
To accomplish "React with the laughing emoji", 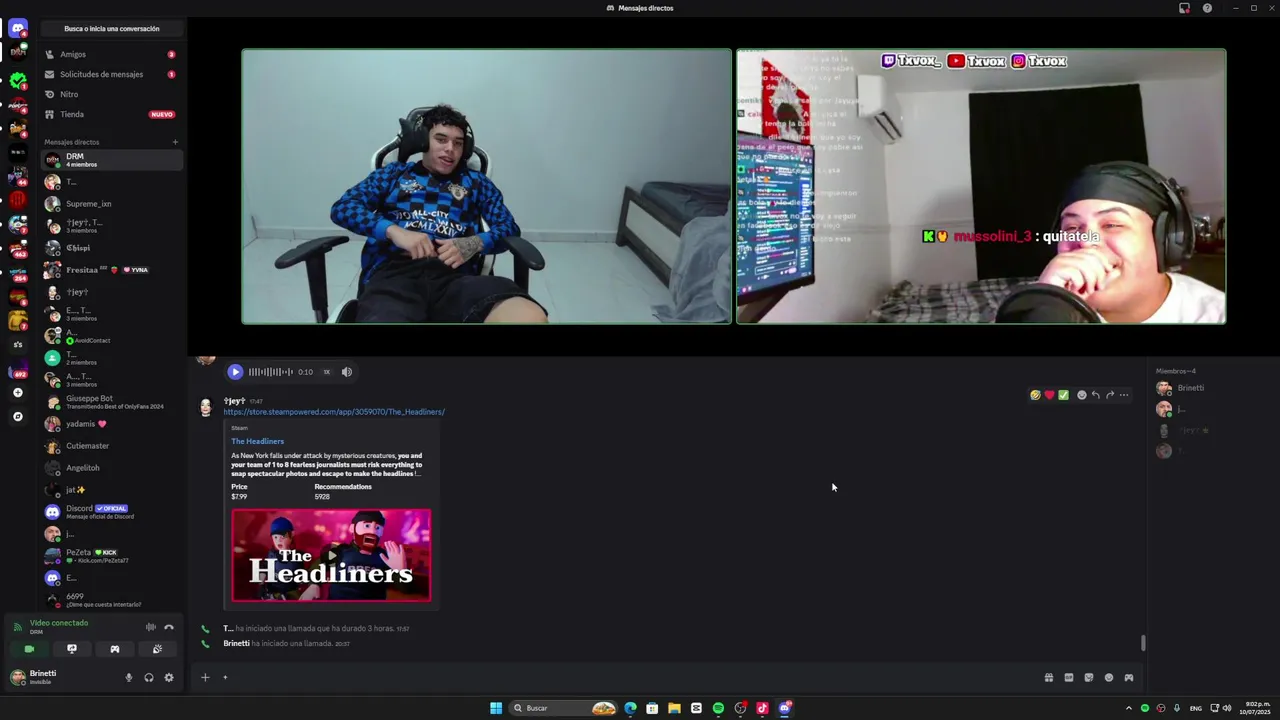I will pyautogui.click(x=1035, y=395).
